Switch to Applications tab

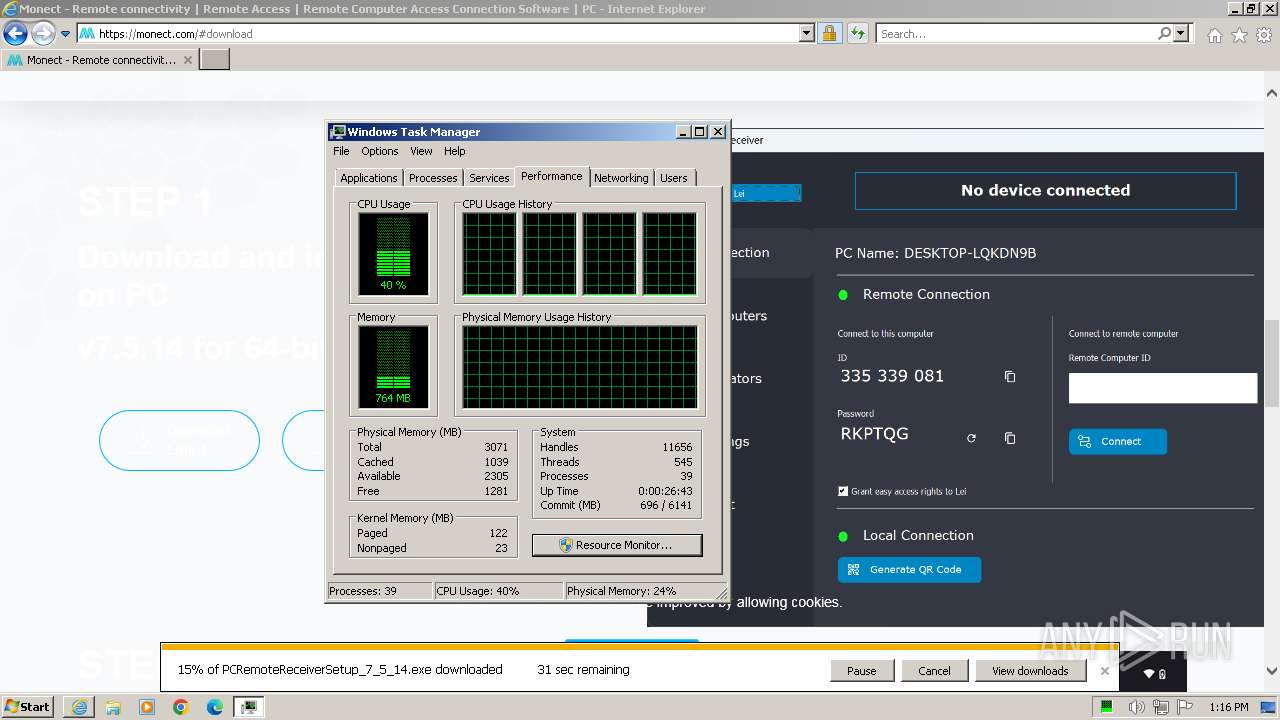click(x=368, y=178)
